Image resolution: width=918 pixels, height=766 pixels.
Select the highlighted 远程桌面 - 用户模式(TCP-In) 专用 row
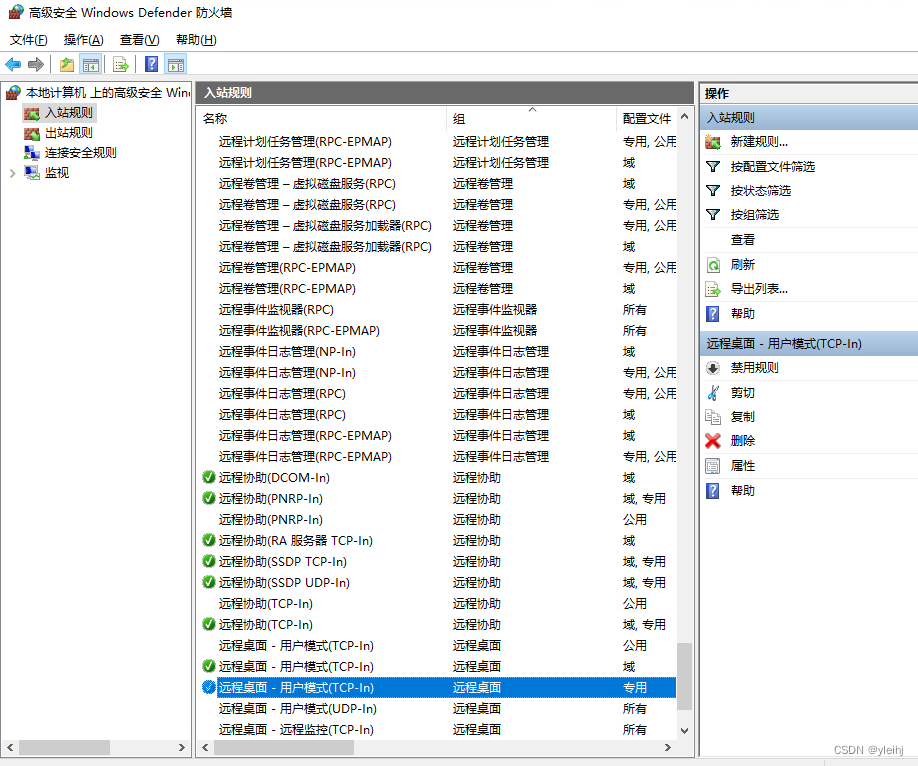tap(439, 688)
